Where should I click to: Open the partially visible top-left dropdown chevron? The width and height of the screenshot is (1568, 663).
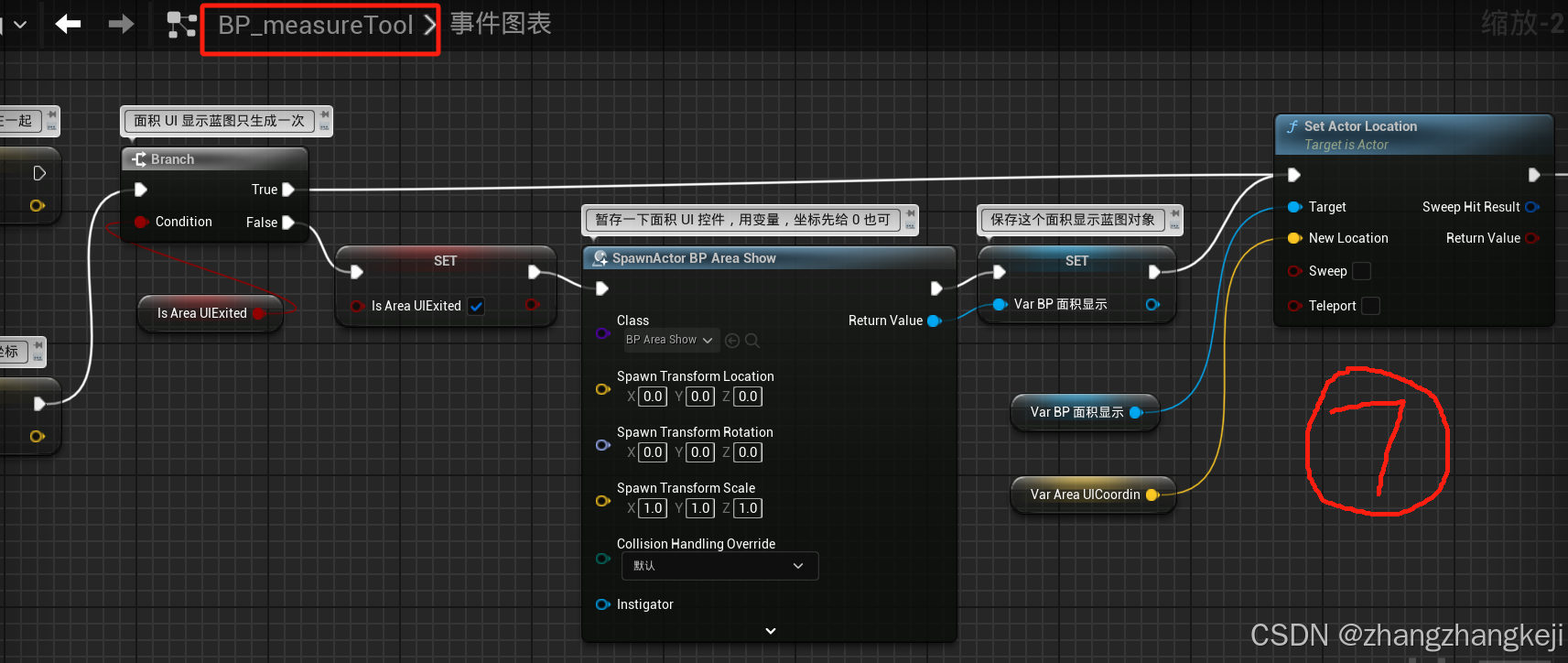tap(20, 25)
